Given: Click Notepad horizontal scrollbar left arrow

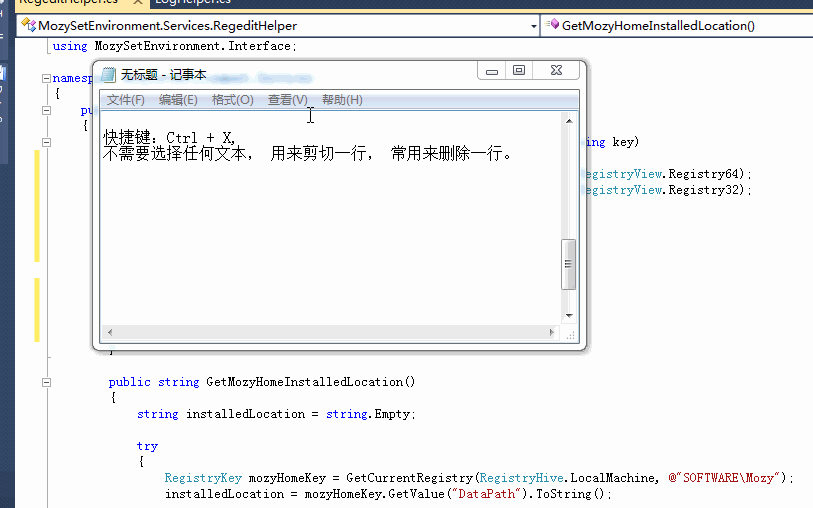Looking at the screenshot, I should point(109,332).
